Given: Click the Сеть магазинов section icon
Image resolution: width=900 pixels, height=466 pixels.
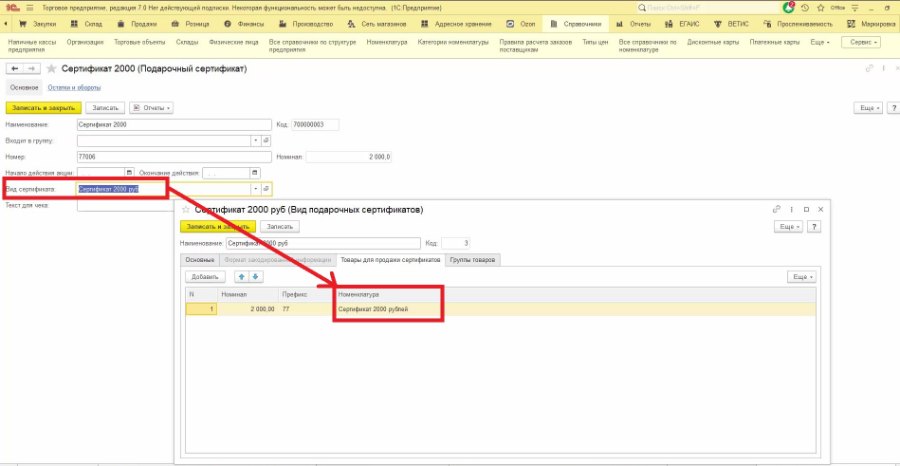Looking at the screenshot, I should 351,24.
